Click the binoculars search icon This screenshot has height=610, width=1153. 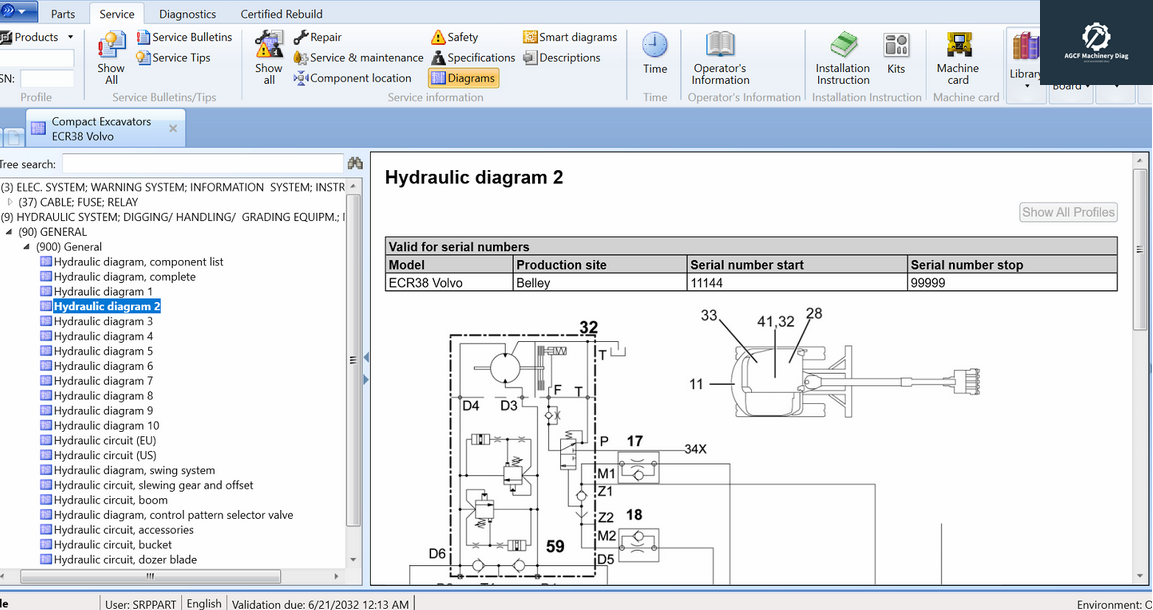354,163
